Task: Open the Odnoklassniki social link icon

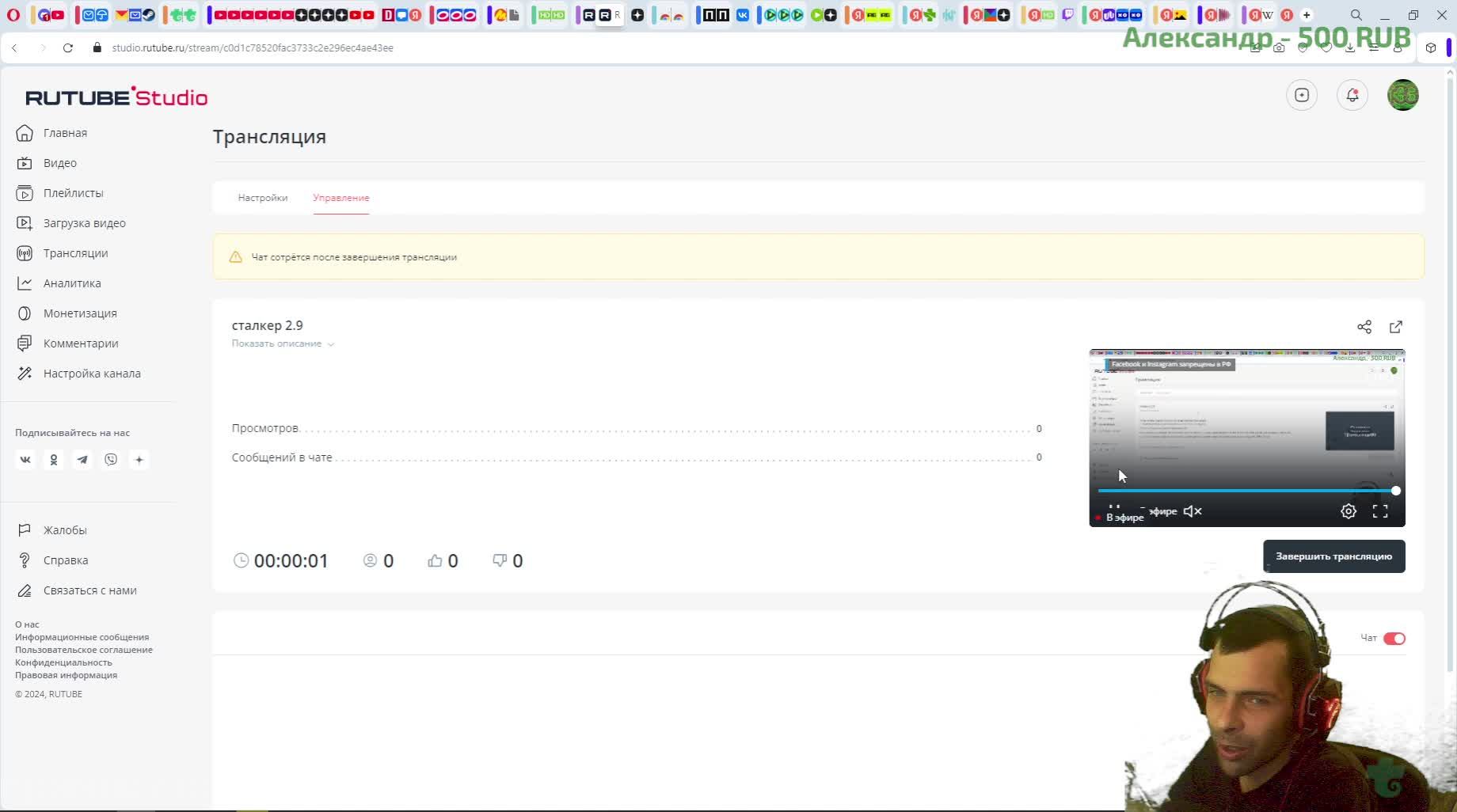Action: coord(54,460)
